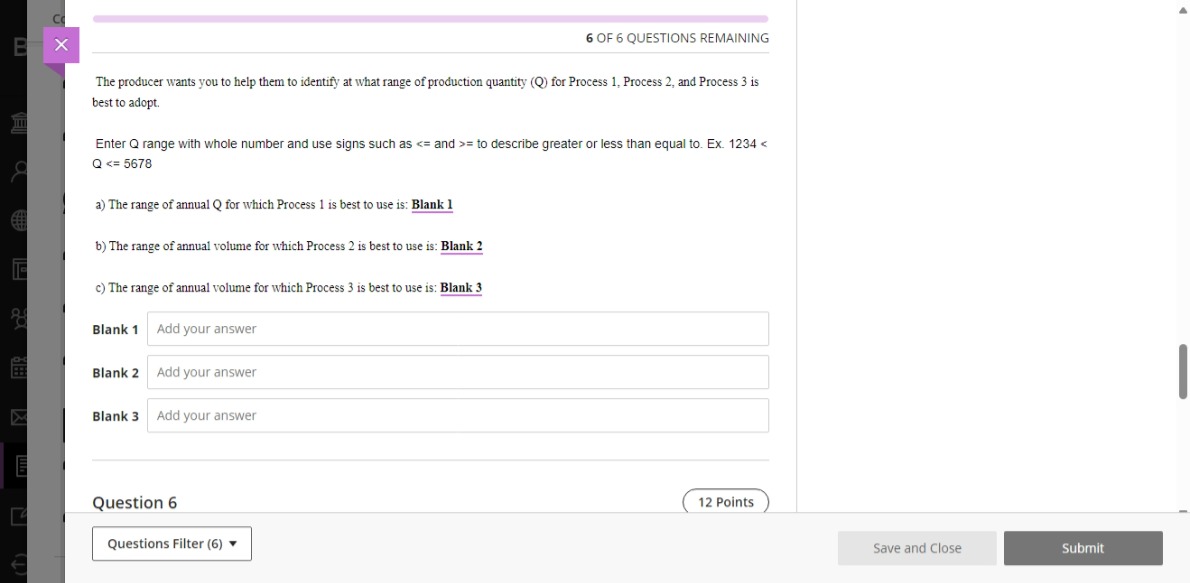Click inside the Blank 3 answer field

(457, 414)
